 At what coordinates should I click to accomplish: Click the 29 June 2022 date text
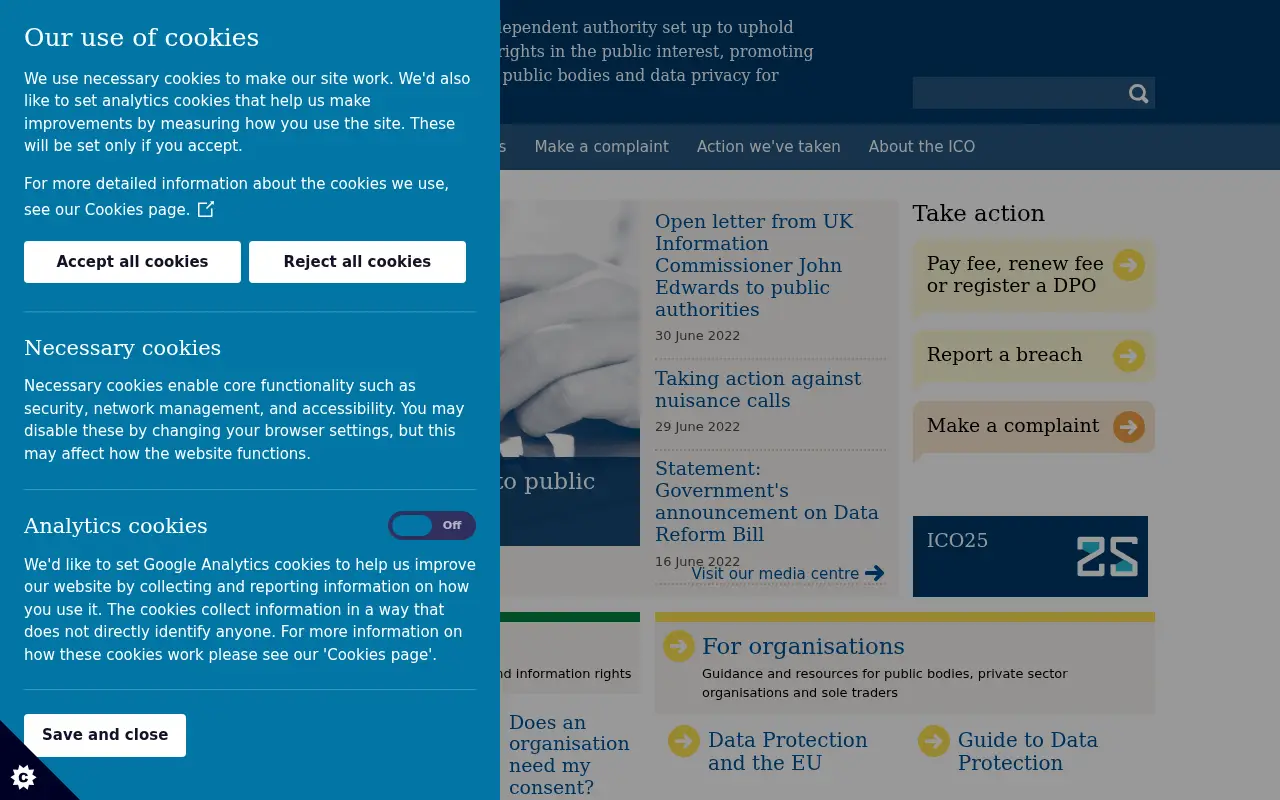(x=697, y=427)
